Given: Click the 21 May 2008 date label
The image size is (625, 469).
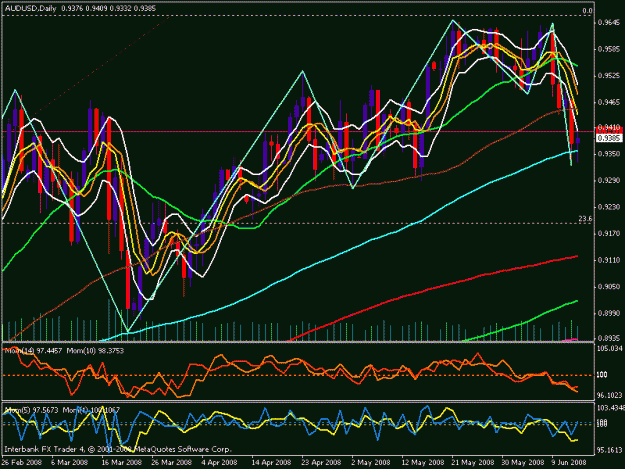Looking at the screenshot, I should pyautogui.click(x=473, y=462).
